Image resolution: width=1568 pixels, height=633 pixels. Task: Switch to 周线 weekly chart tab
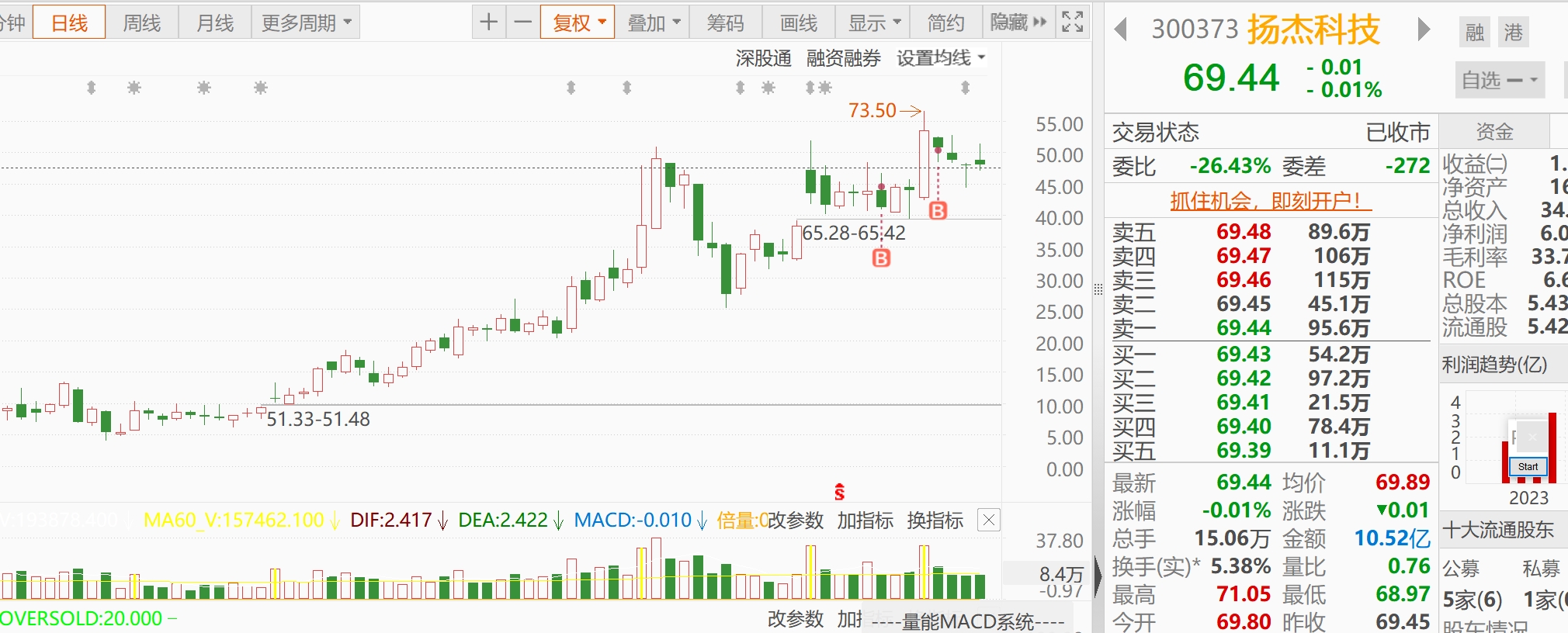click(141, 22)
